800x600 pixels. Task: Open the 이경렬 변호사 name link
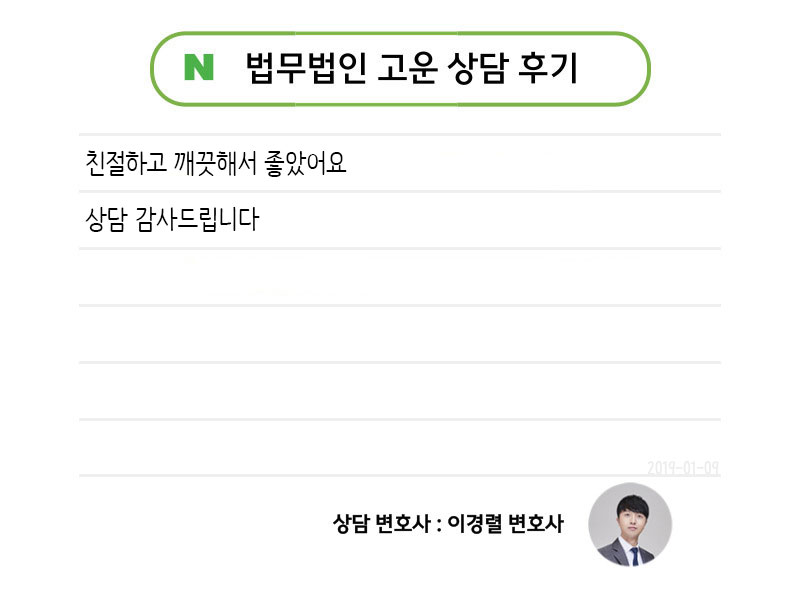[x=505, y=523]
